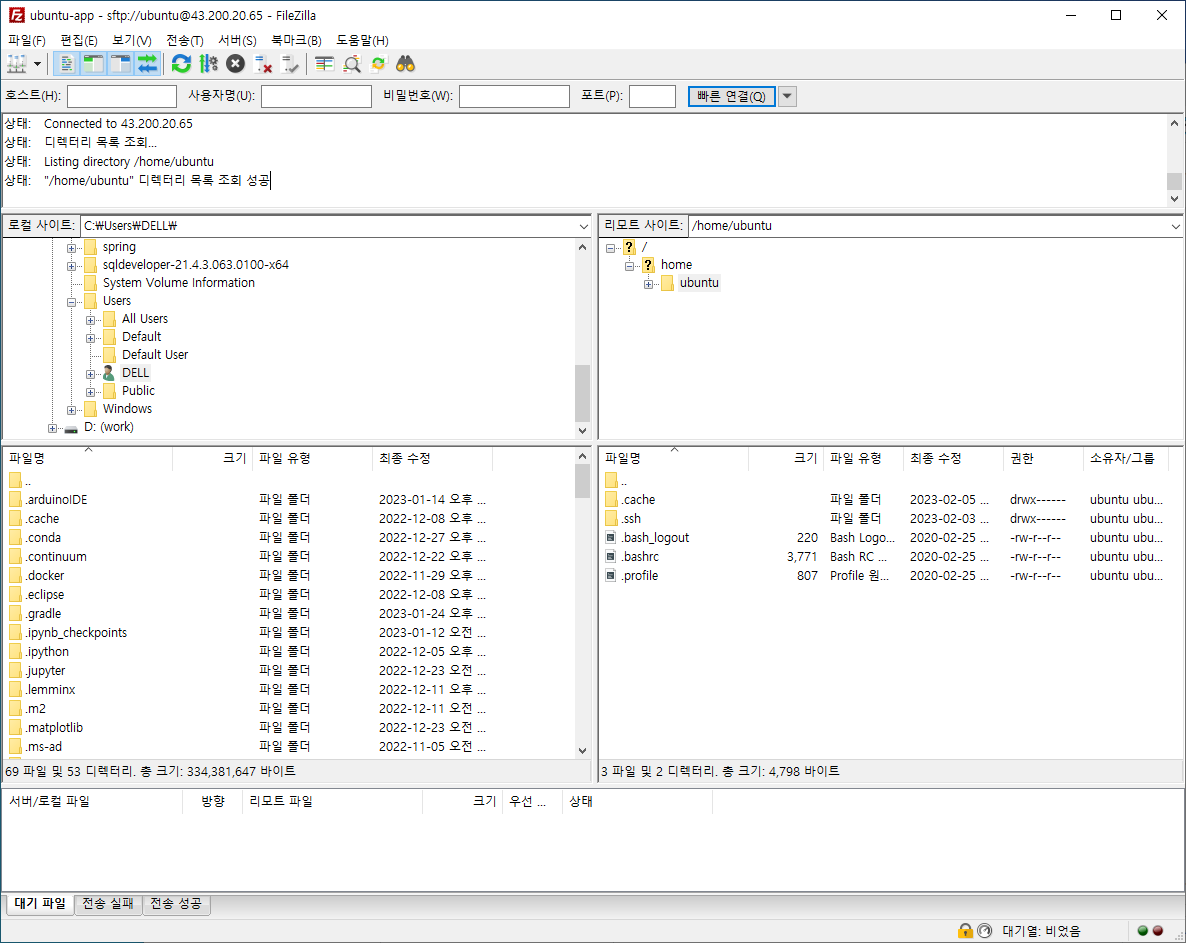Switch to the 전송 실패 tab
This screenshot has width=1186, height=943.
107,904
